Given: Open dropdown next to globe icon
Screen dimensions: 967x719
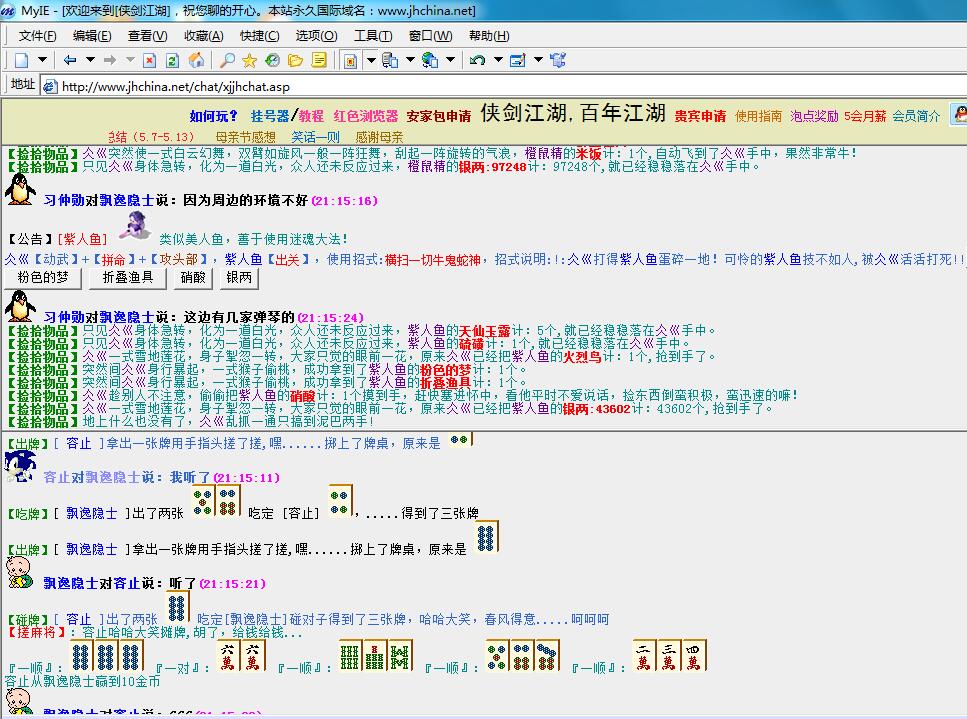Looking at the screenshot, I should pyautogui.click(x=451, y=60).
